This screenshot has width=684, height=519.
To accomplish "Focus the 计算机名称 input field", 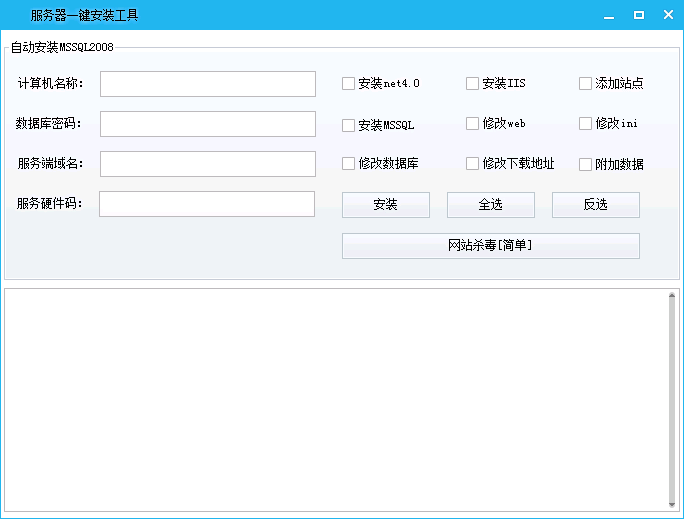I will (x=207, y=84).
